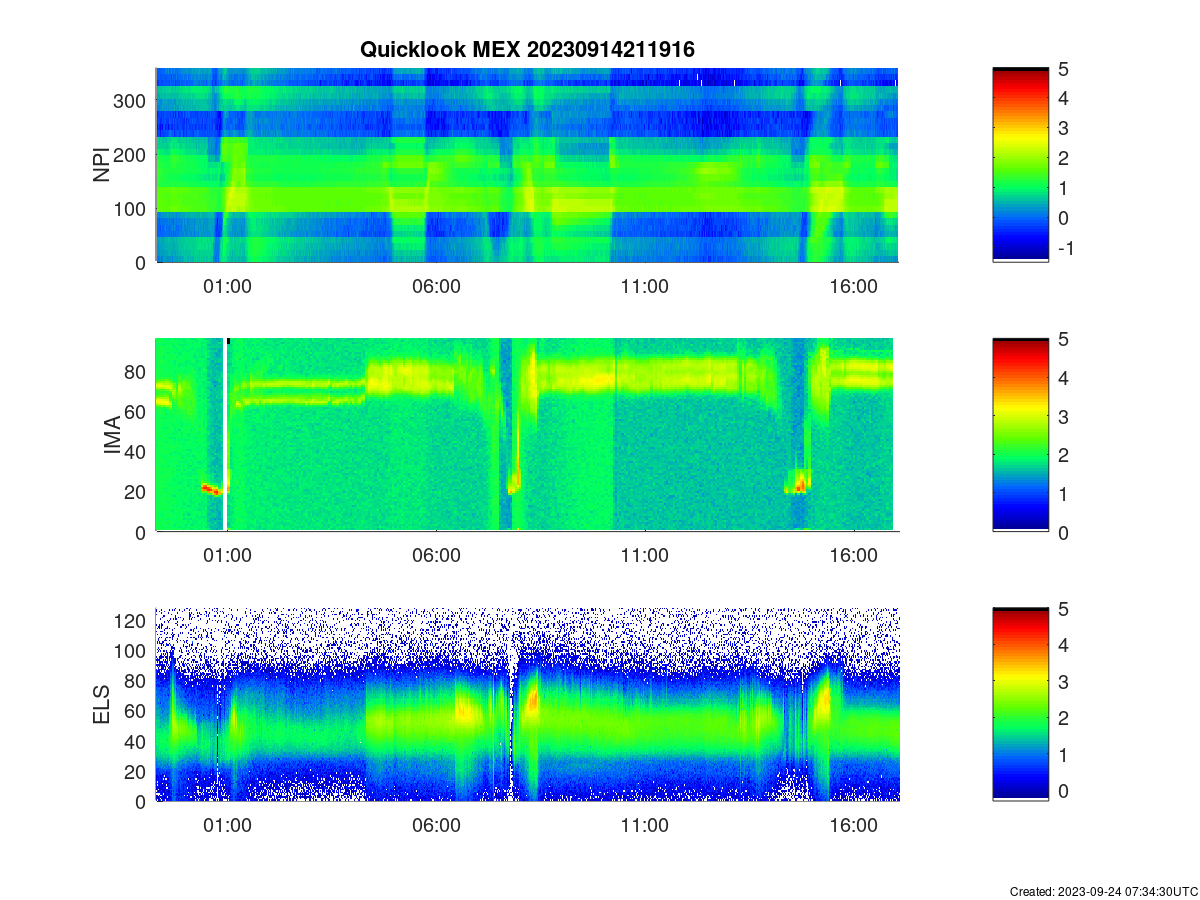Click the 06:00 time label of NPI panel
The width and height of the screenshot is (1200, 900).
(437, 285)
